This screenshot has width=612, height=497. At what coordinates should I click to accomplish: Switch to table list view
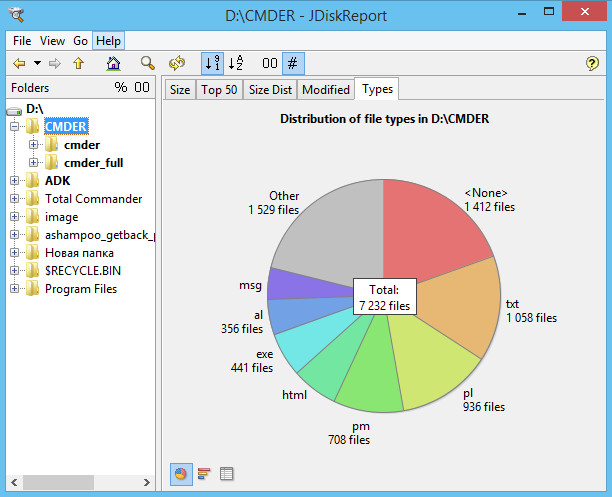tap(226, 474)
